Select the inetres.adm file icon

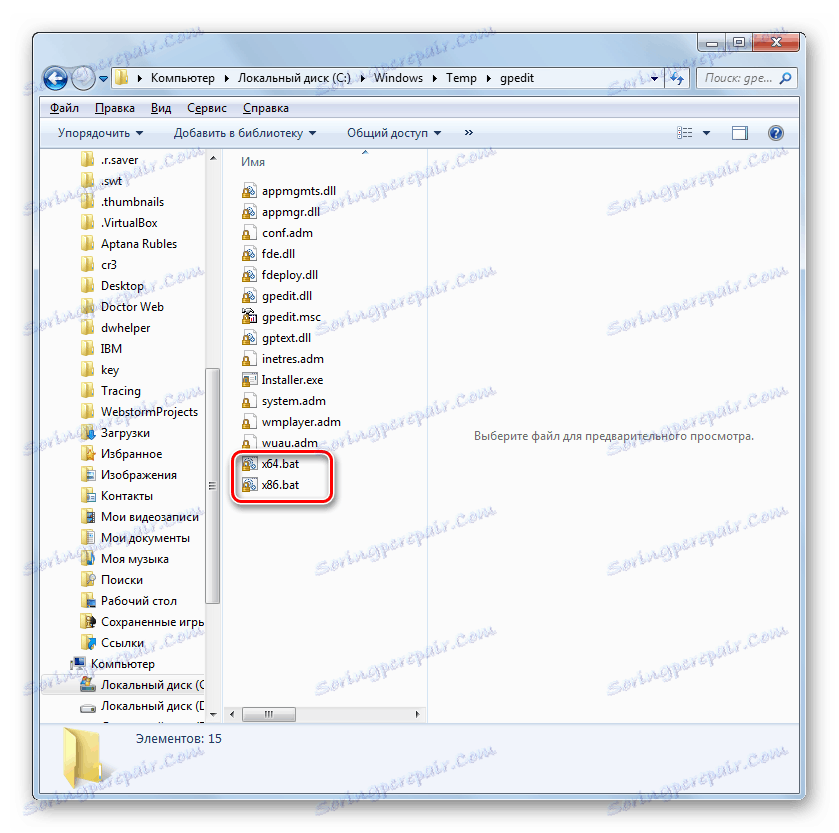(x=248, y=359)
